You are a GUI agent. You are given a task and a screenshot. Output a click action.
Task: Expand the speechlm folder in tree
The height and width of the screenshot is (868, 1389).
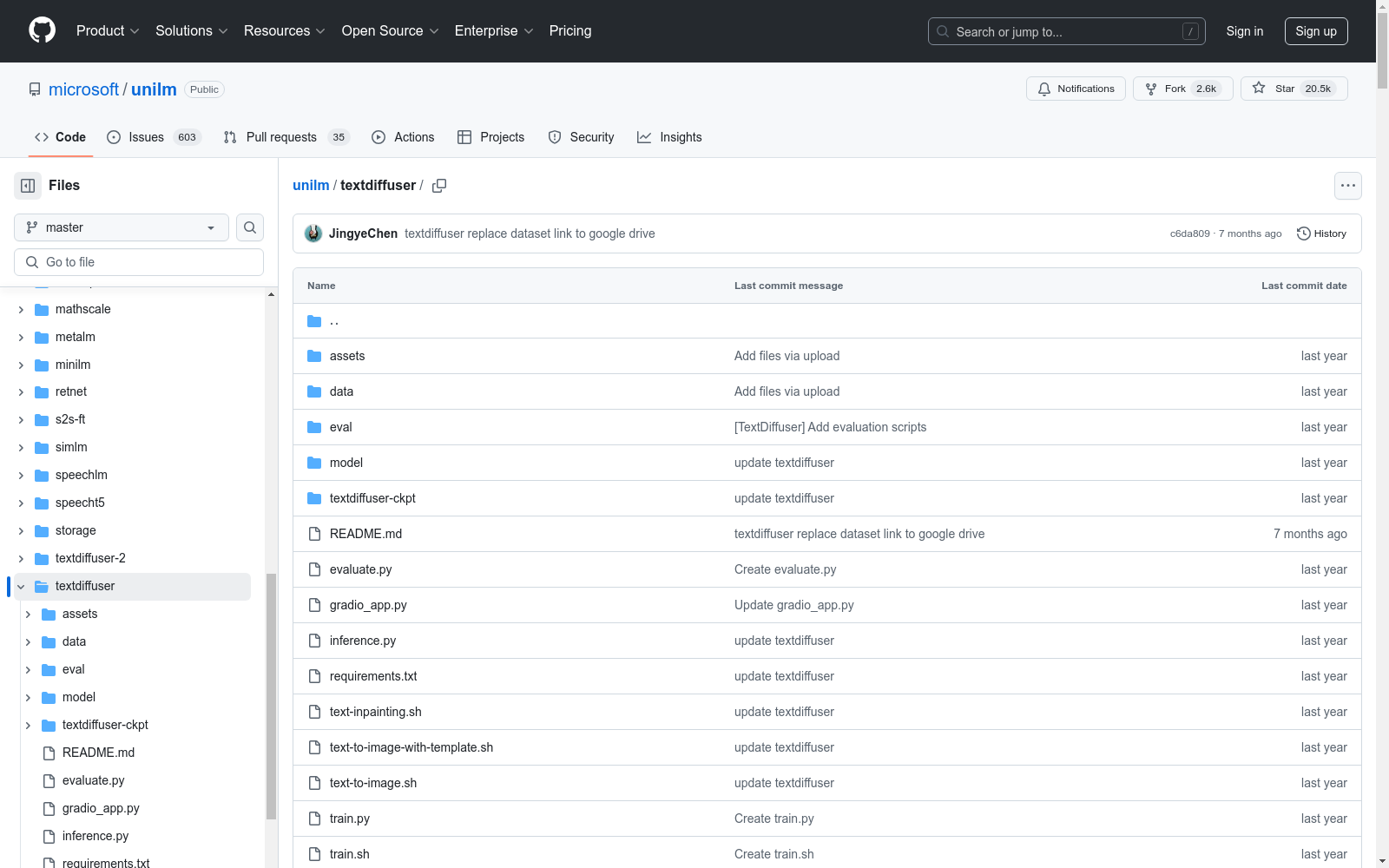[x=21, y=476]
